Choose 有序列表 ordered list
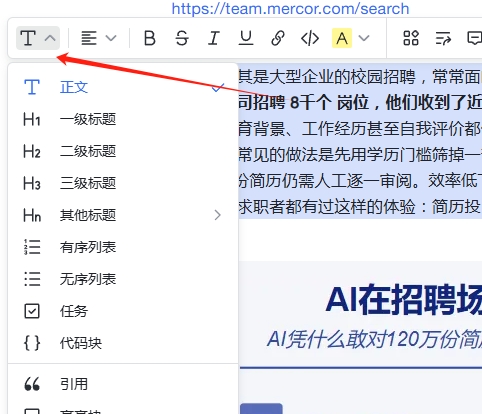The height and width of the screenshot is (414, 482). 123,247
